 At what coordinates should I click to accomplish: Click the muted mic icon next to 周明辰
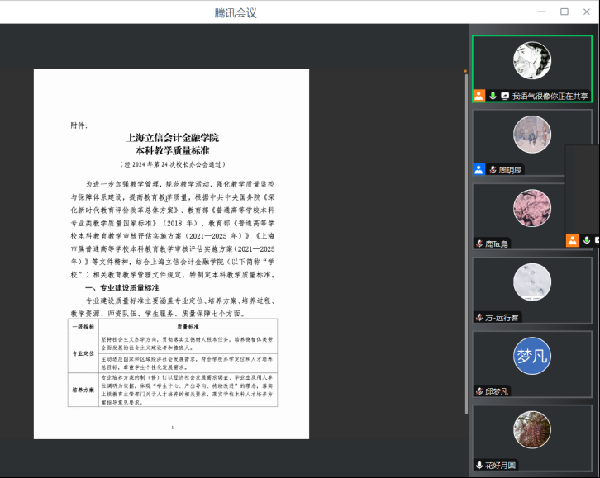tap(492, 169)
